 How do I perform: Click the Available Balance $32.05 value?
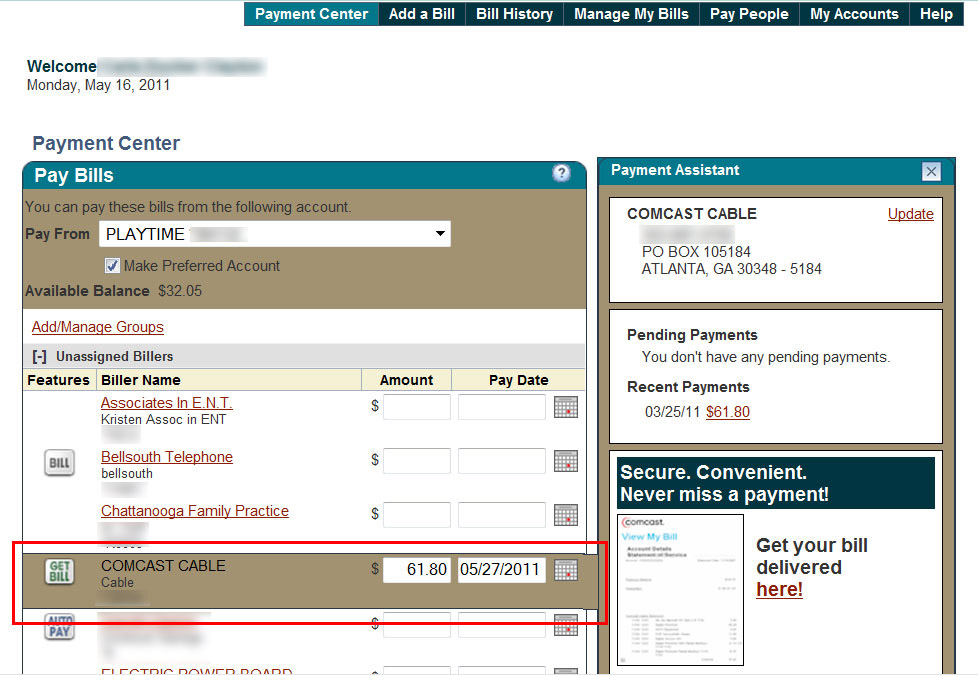coord(180,291)
